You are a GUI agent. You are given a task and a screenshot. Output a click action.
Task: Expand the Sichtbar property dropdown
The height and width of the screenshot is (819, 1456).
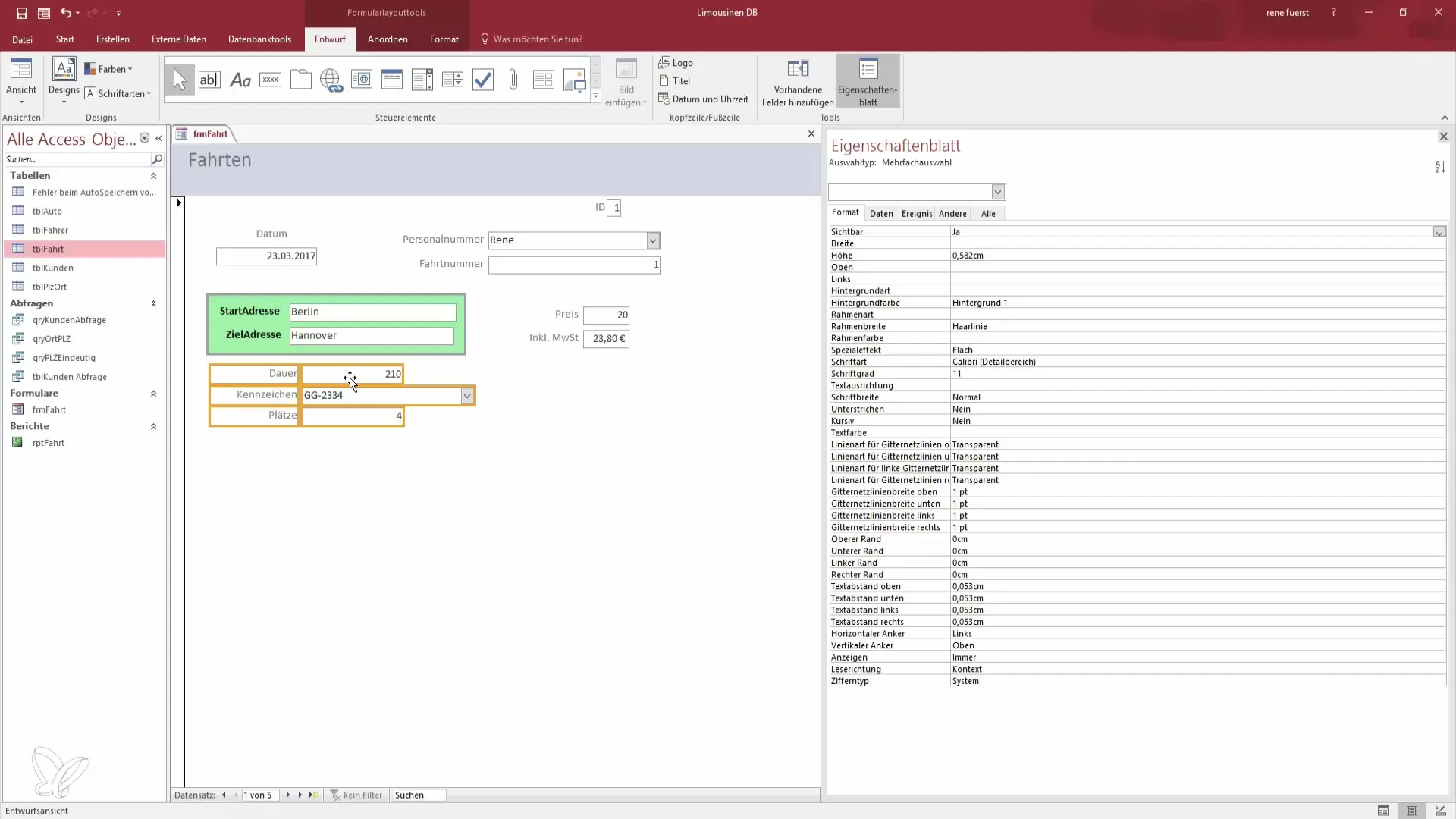[1439, 232]
